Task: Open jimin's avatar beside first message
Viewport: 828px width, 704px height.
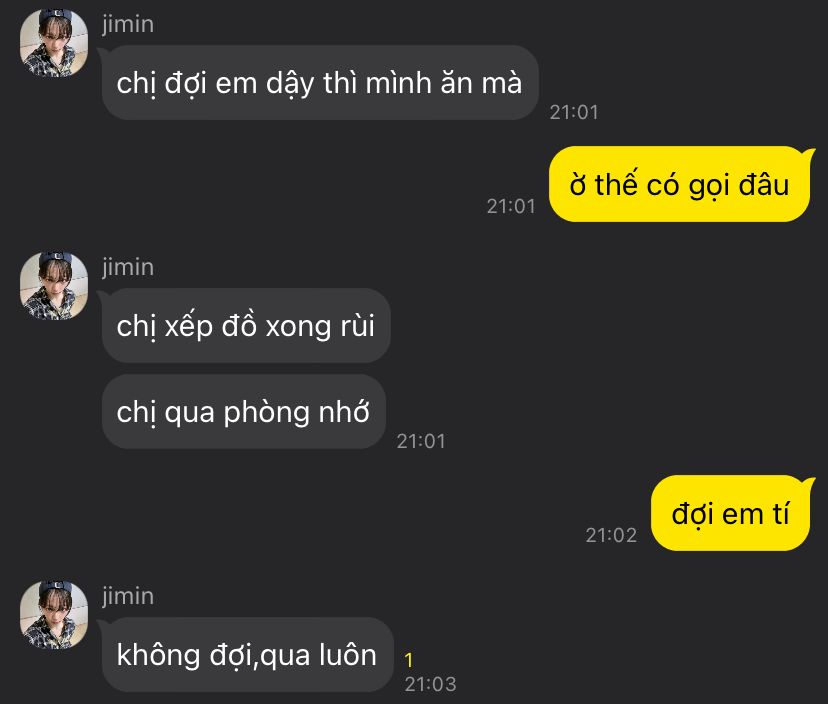Action: click(x=54, y=43)
